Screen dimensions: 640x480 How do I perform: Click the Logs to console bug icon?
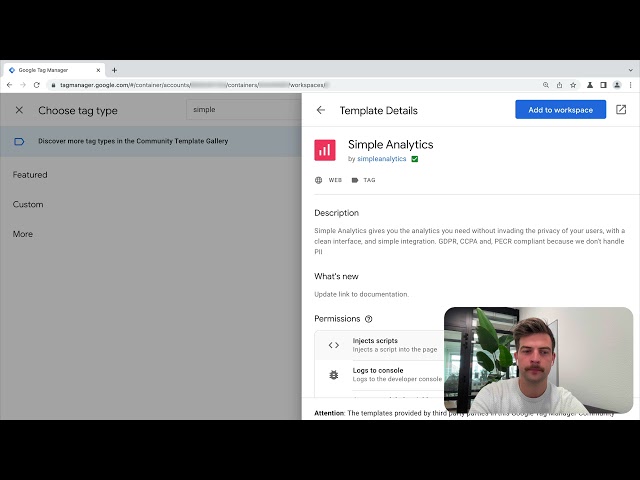point(334,375)
